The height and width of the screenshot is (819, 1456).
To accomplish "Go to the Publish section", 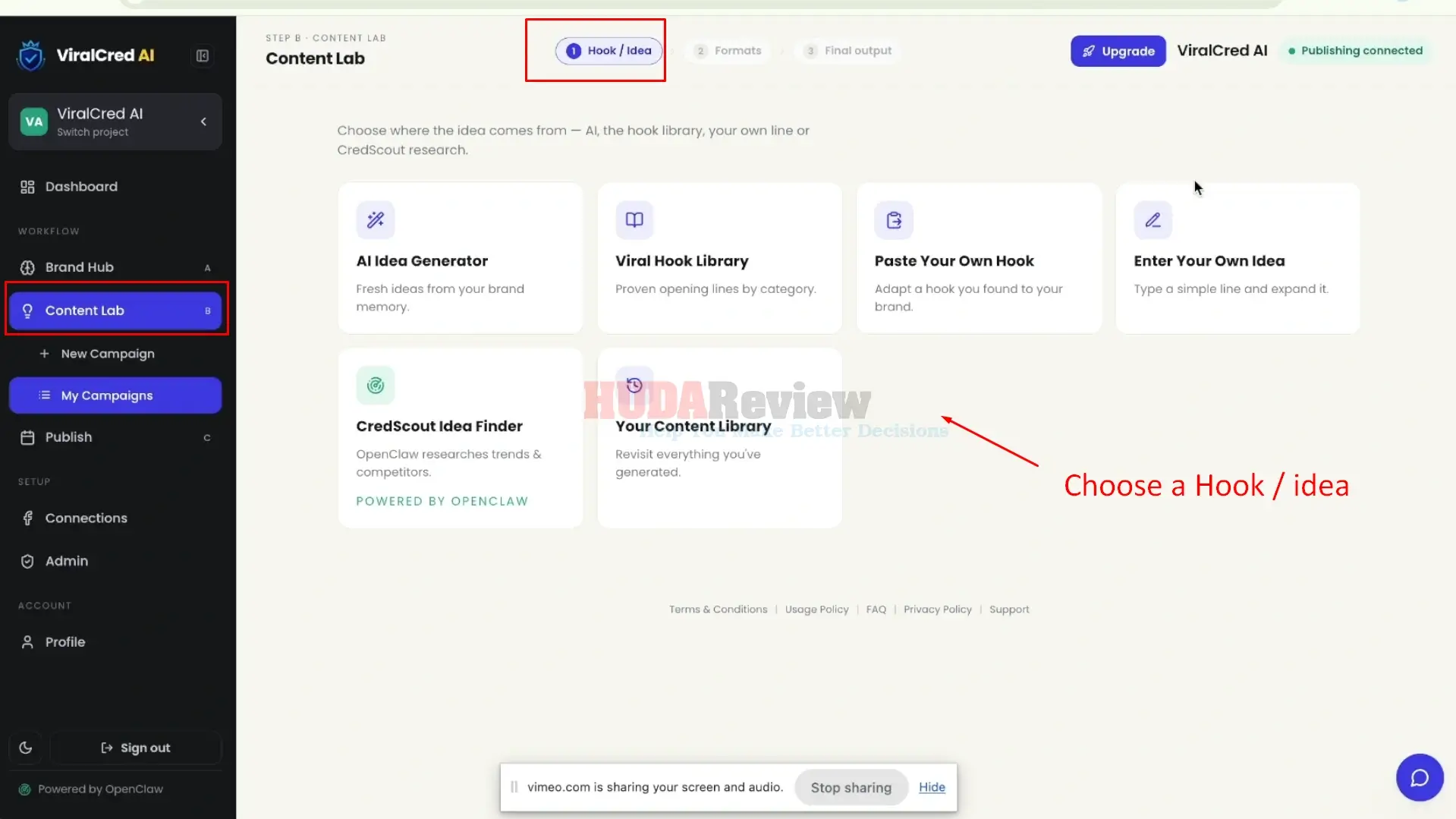I will (x=115, y=437).
